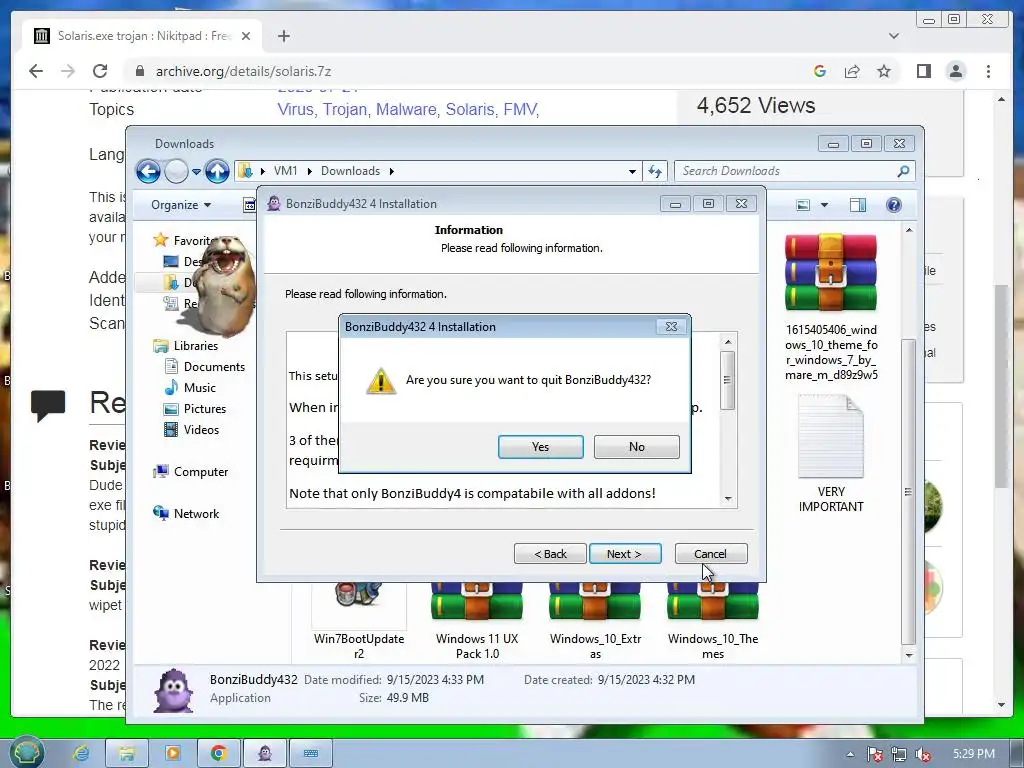1024x768 pixels.
Task: Open a new Chrome tab
Action: tap(283, 36)
